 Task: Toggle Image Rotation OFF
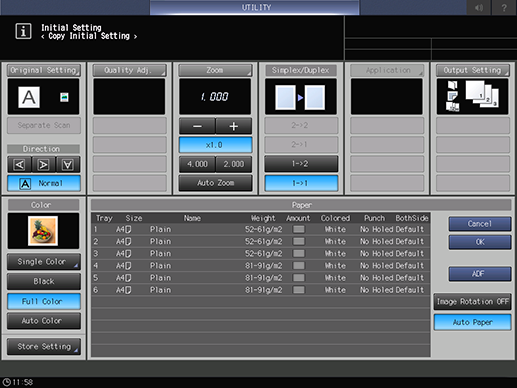[472, 302]
